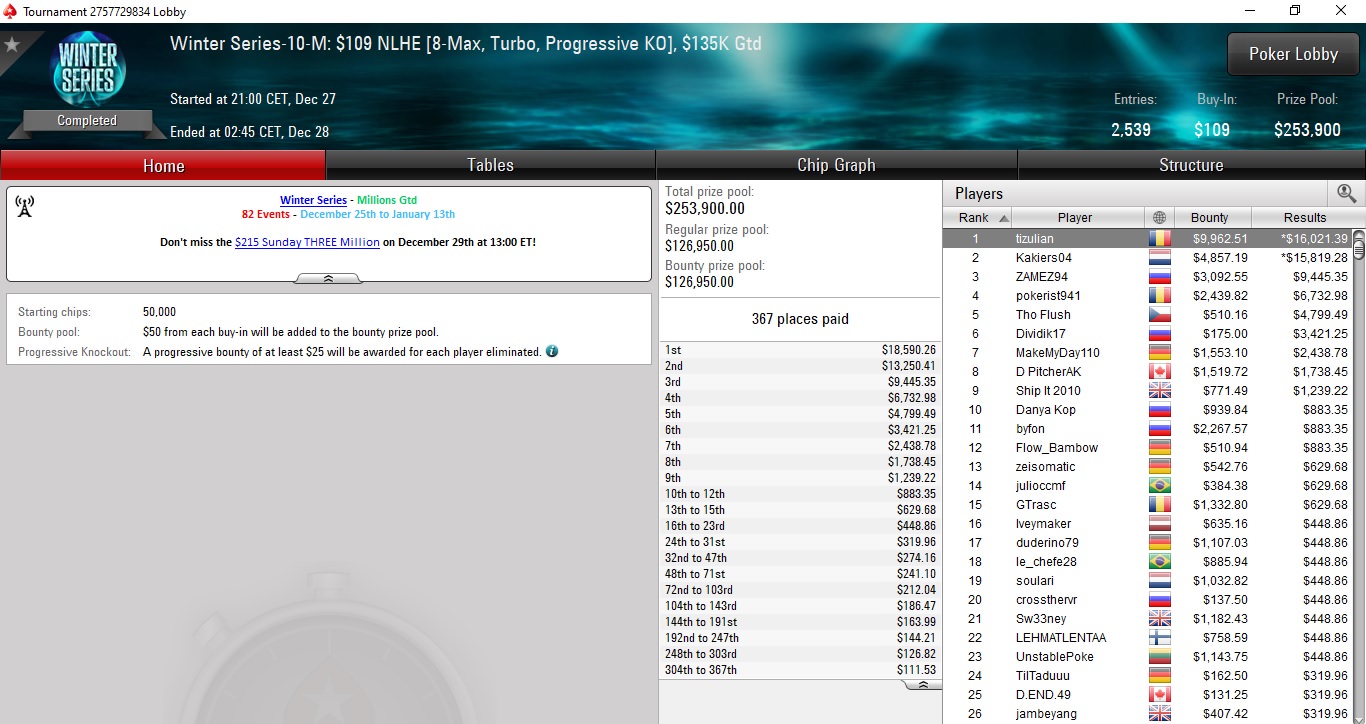Click the Winter Series logo
Image resolution: width=1366 pixels, height=724 pixels.
[87, 70]
